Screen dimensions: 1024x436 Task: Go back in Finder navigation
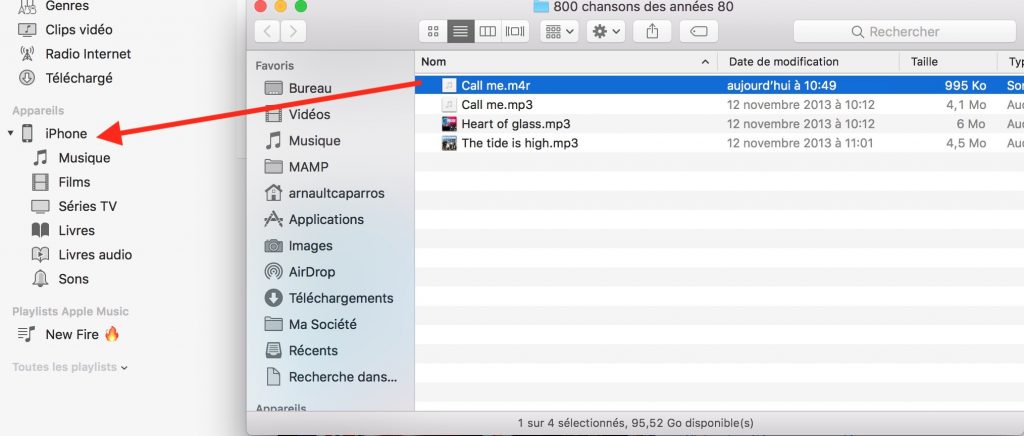267,31
